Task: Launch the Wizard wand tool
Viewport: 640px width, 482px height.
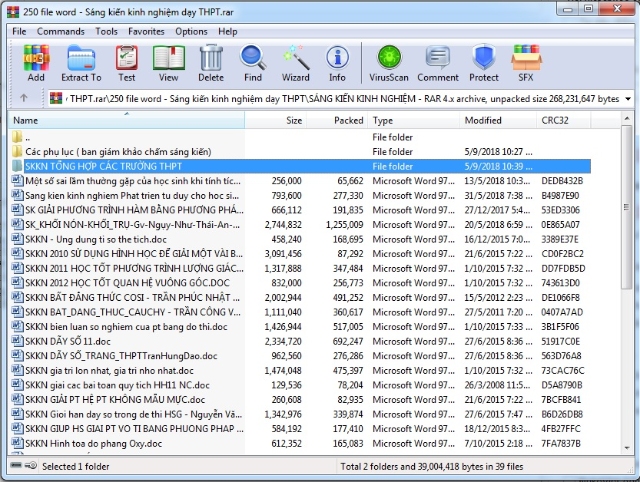Action: [296, 63]
